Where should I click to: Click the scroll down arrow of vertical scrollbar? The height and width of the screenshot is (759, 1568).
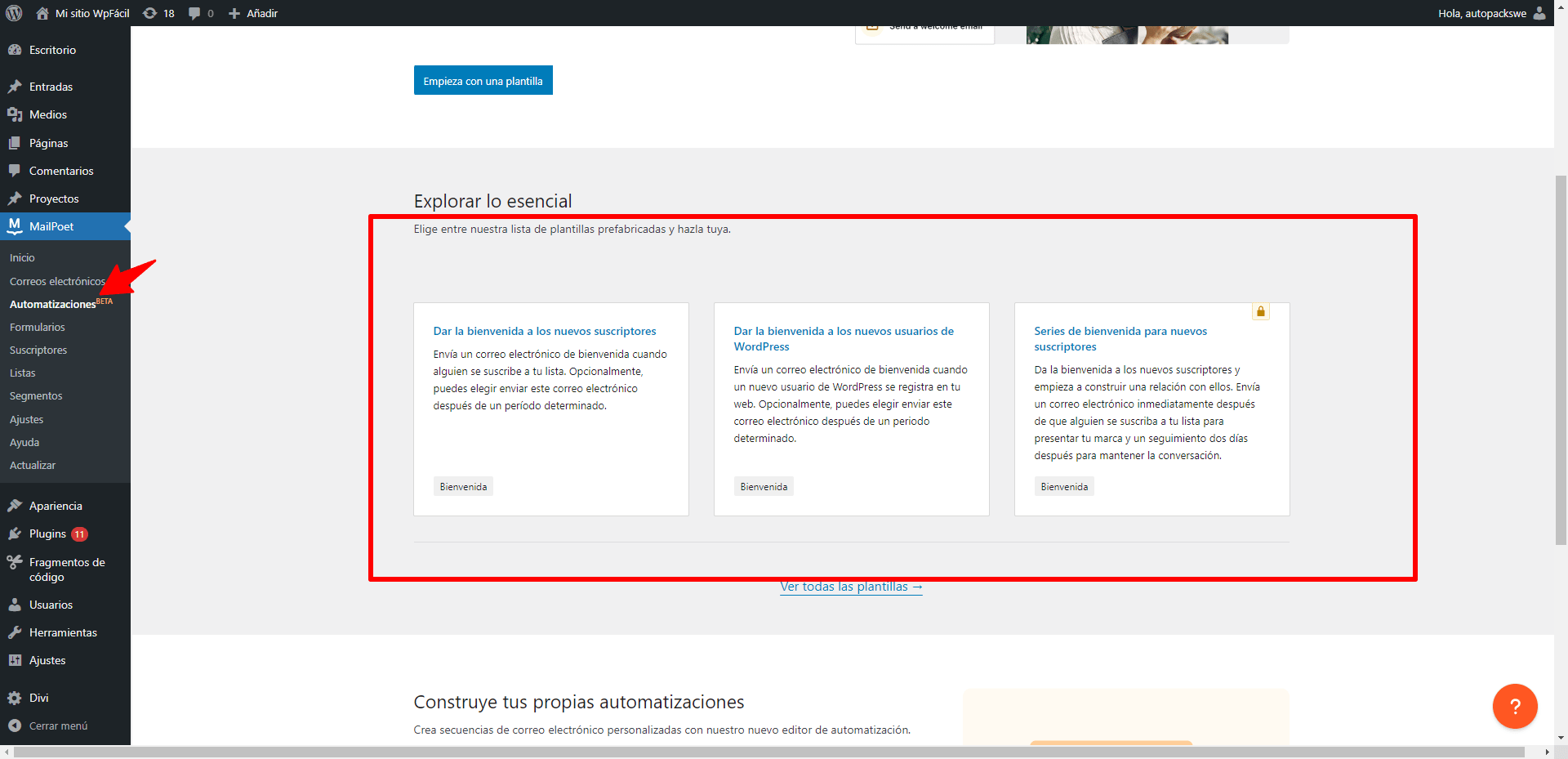tap(1561, 738)
